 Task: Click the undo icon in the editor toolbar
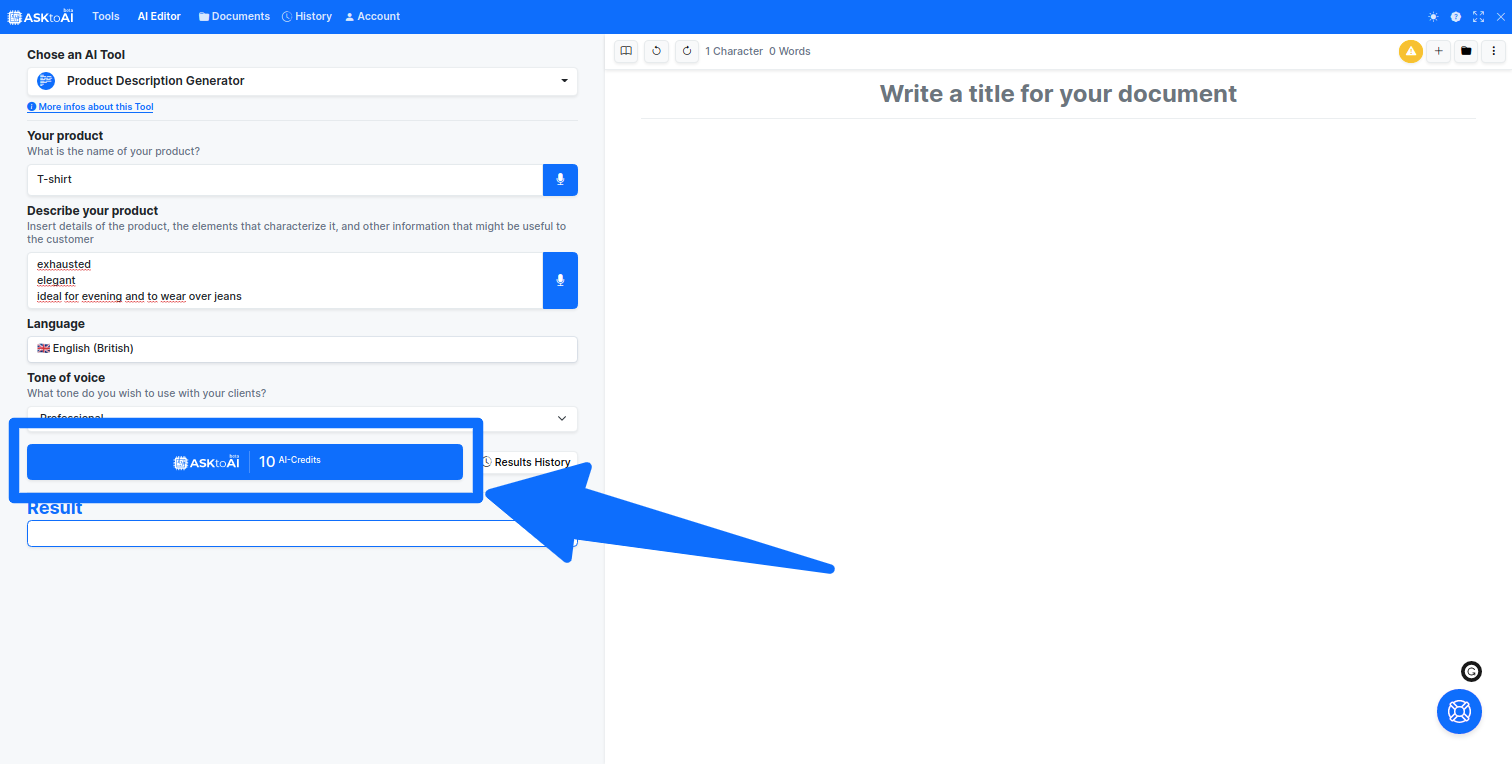pyautogui.click(x=656, y=51)
